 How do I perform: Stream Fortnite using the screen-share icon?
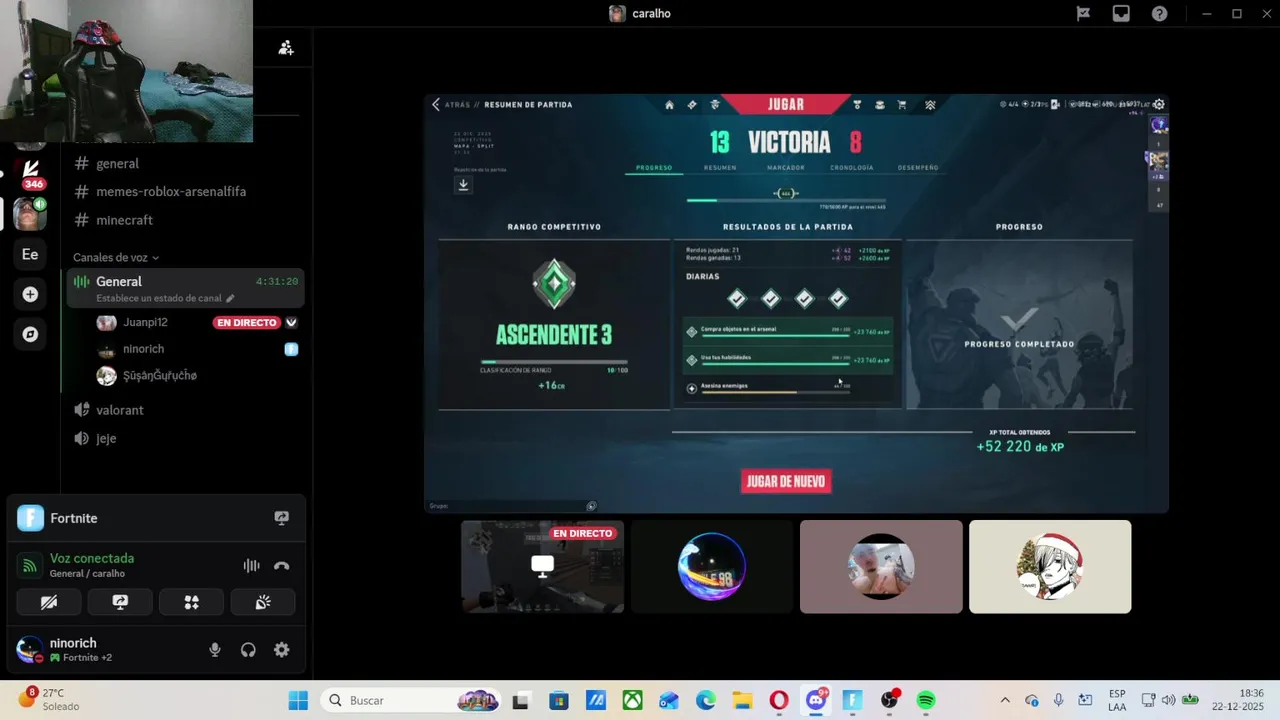coord(282,518)
